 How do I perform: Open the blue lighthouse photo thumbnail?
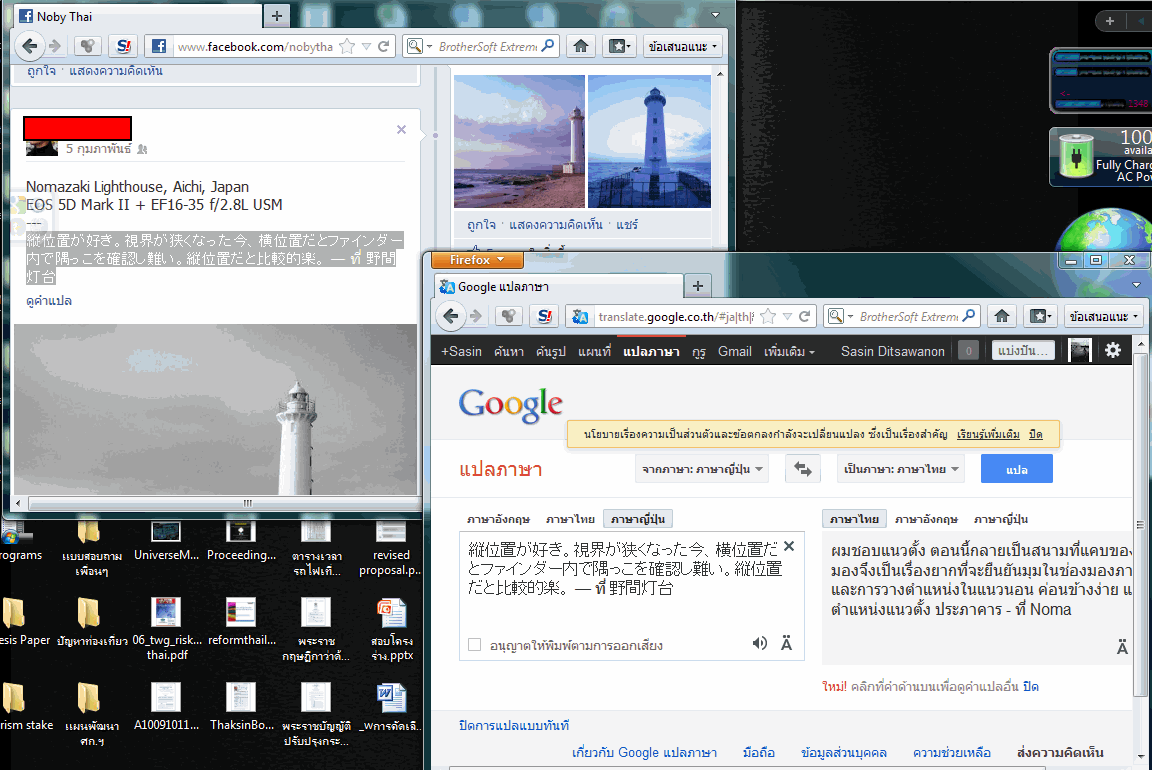coord(649,141)
